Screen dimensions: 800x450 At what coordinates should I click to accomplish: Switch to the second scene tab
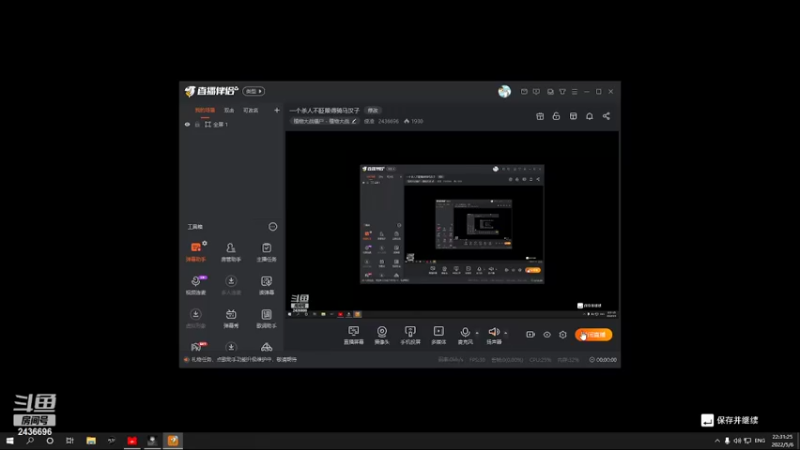click(x=229, y=110)
